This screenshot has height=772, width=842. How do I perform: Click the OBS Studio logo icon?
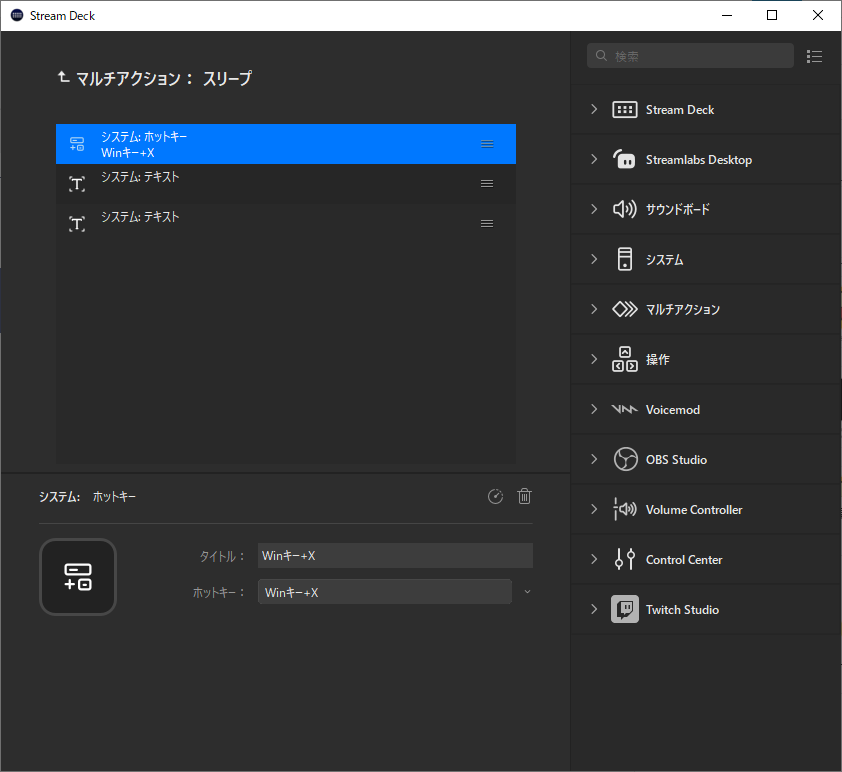626,459
